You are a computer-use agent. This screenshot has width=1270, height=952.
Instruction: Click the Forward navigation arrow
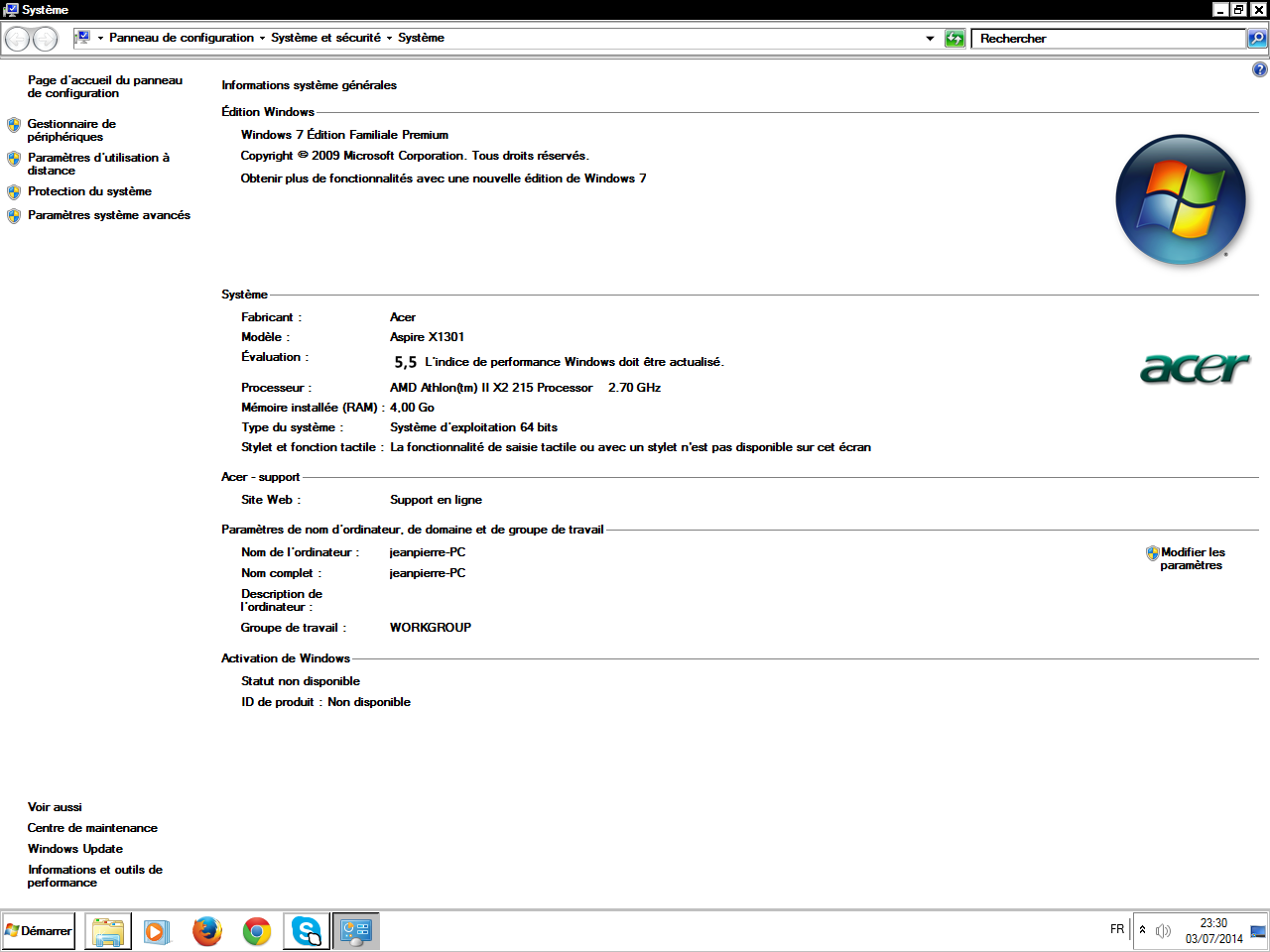coord(46,39)
